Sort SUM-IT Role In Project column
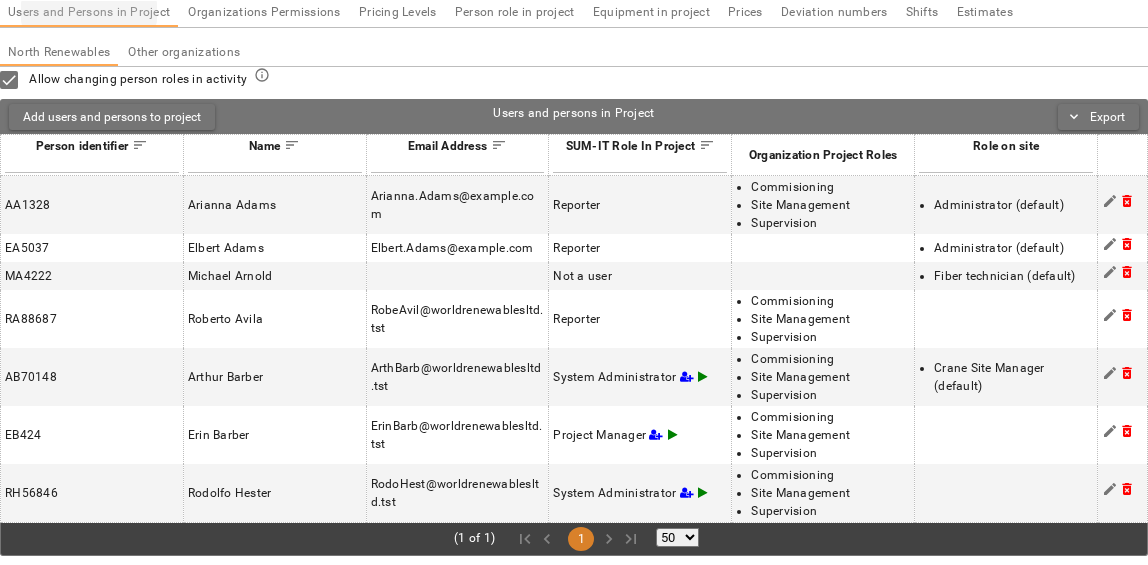 point(707,146)
